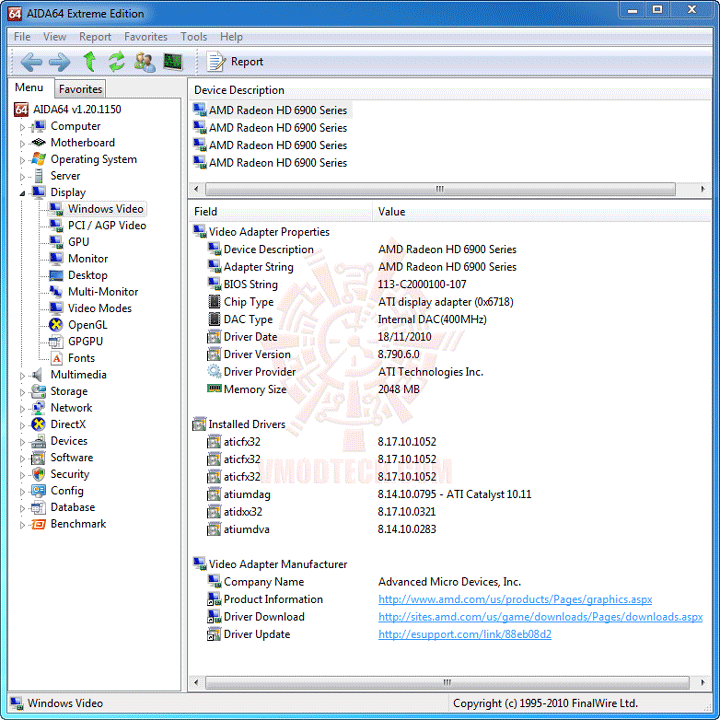Click the Field column header
Viewport: 720px width, 720px height.
pyautogui.click(x=280, y=212)
